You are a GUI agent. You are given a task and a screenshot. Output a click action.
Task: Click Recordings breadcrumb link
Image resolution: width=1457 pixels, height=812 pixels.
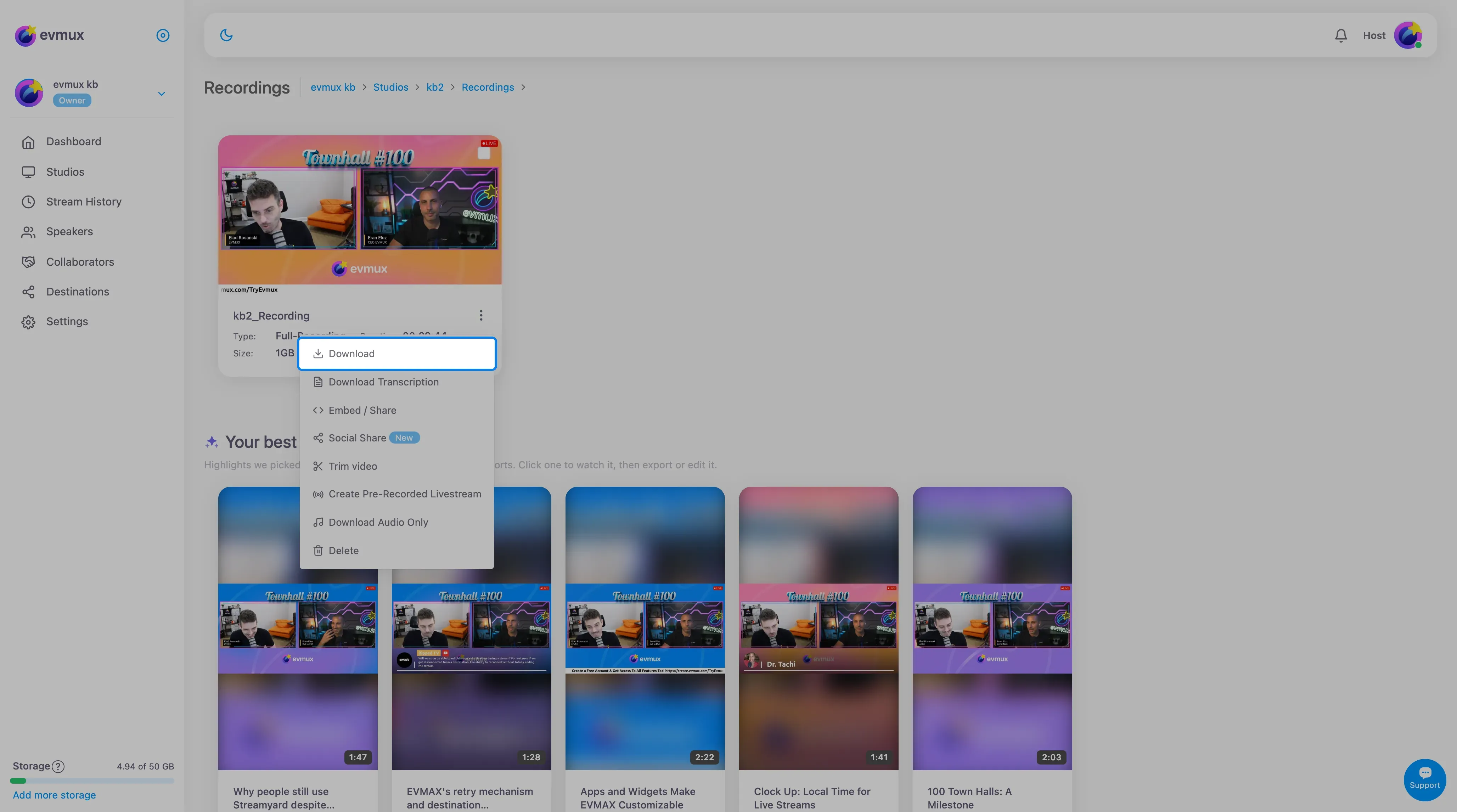488,87
